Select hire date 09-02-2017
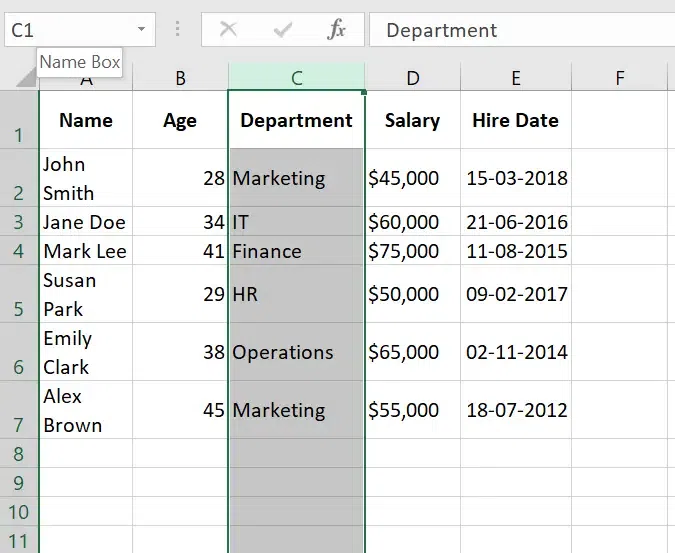The height and width of the screenshot is (553, 675). [x=516, y=294]
